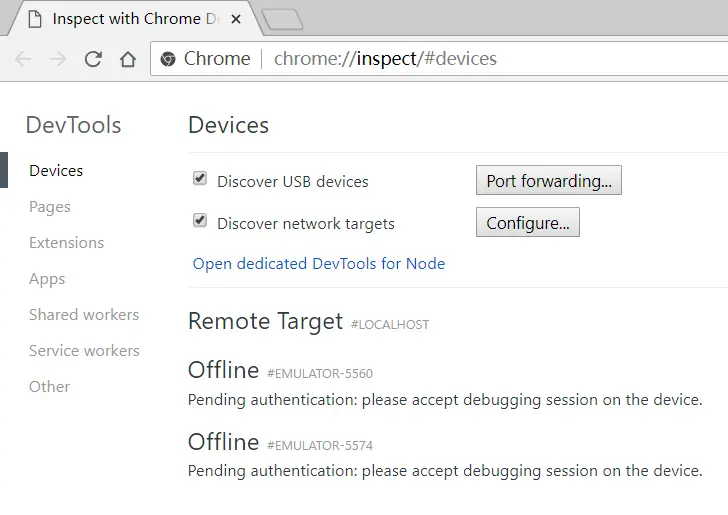Go to the Home page icon
Screen dimensions: 728x515
pyautogui.click(x=128, y=59)
